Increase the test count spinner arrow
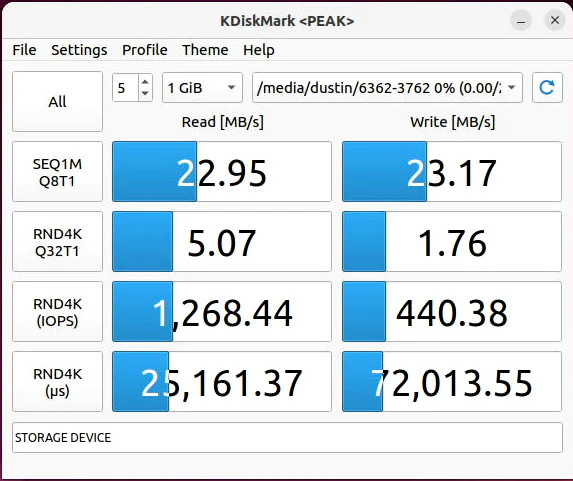 145,82
